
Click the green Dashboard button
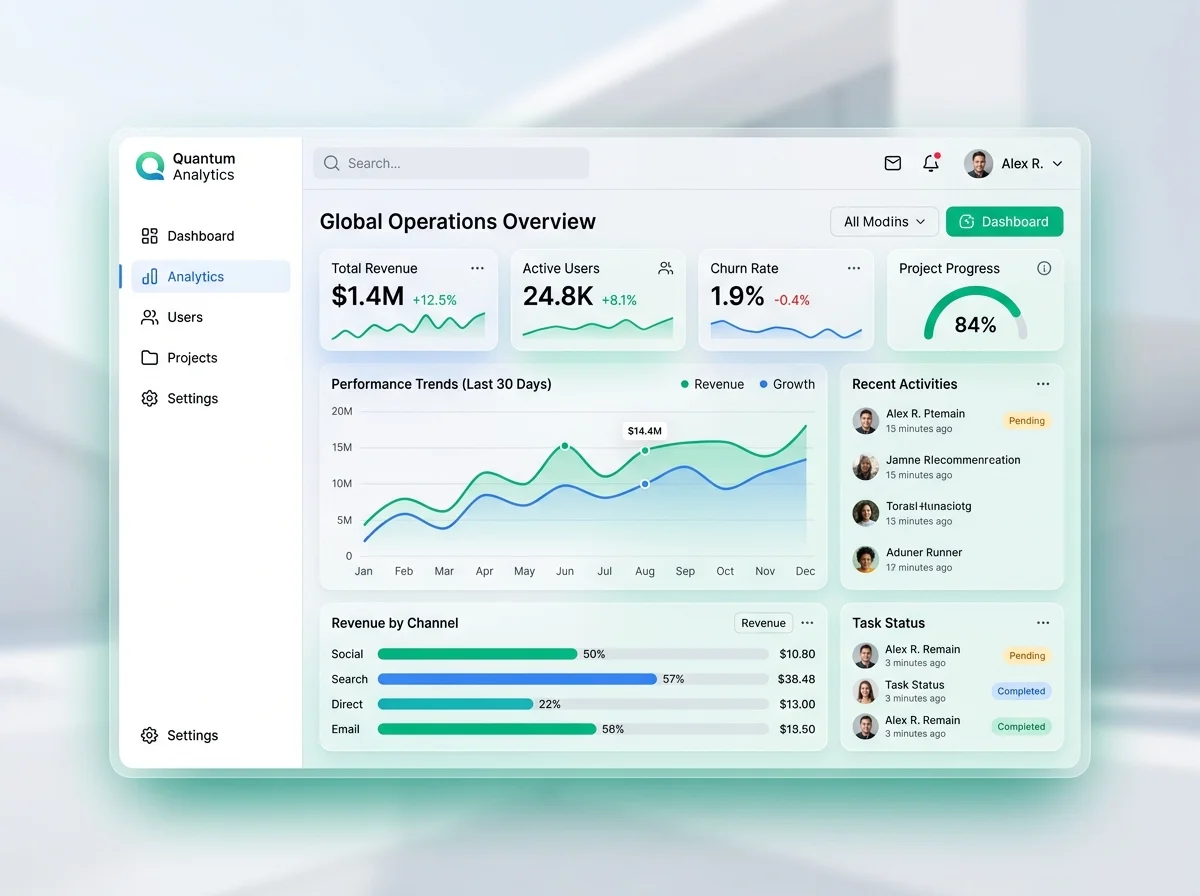click(1004, 222)
